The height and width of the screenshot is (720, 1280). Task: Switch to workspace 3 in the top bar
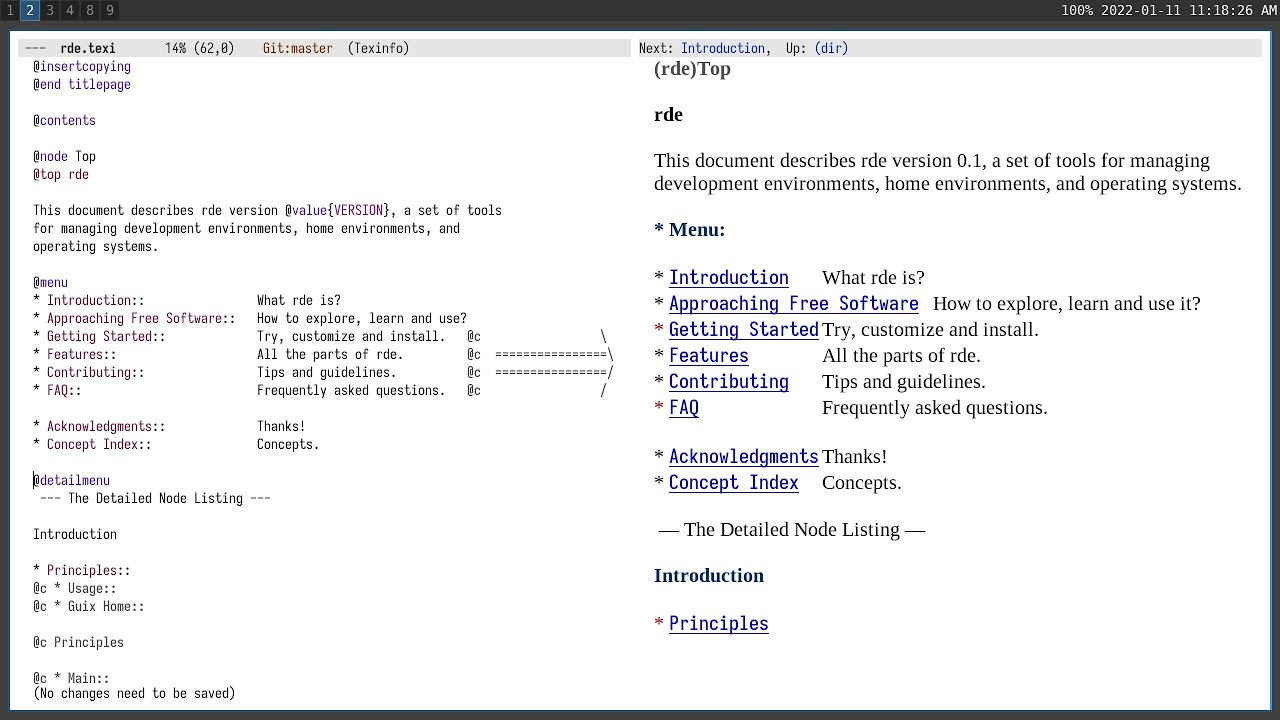click(x=50, y=10)
